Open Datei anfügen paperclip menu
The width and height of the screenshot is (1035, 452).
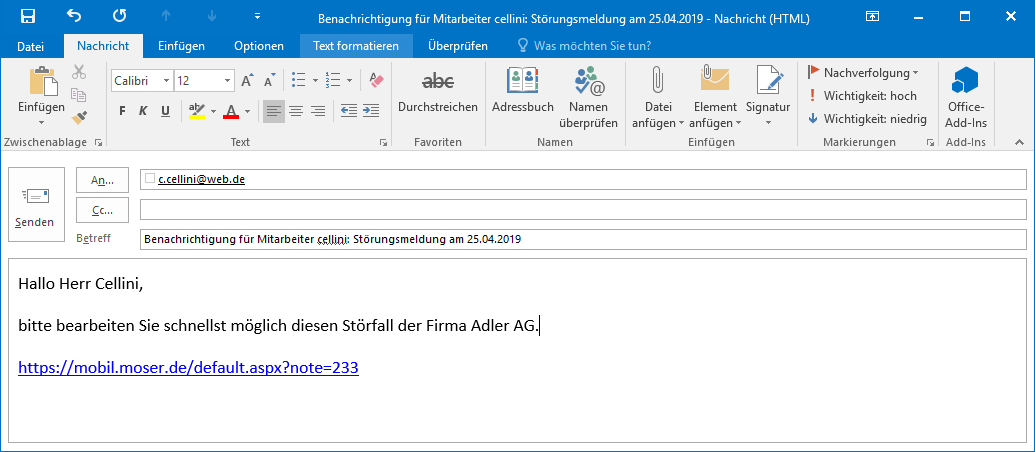click(x=658, y=97)
